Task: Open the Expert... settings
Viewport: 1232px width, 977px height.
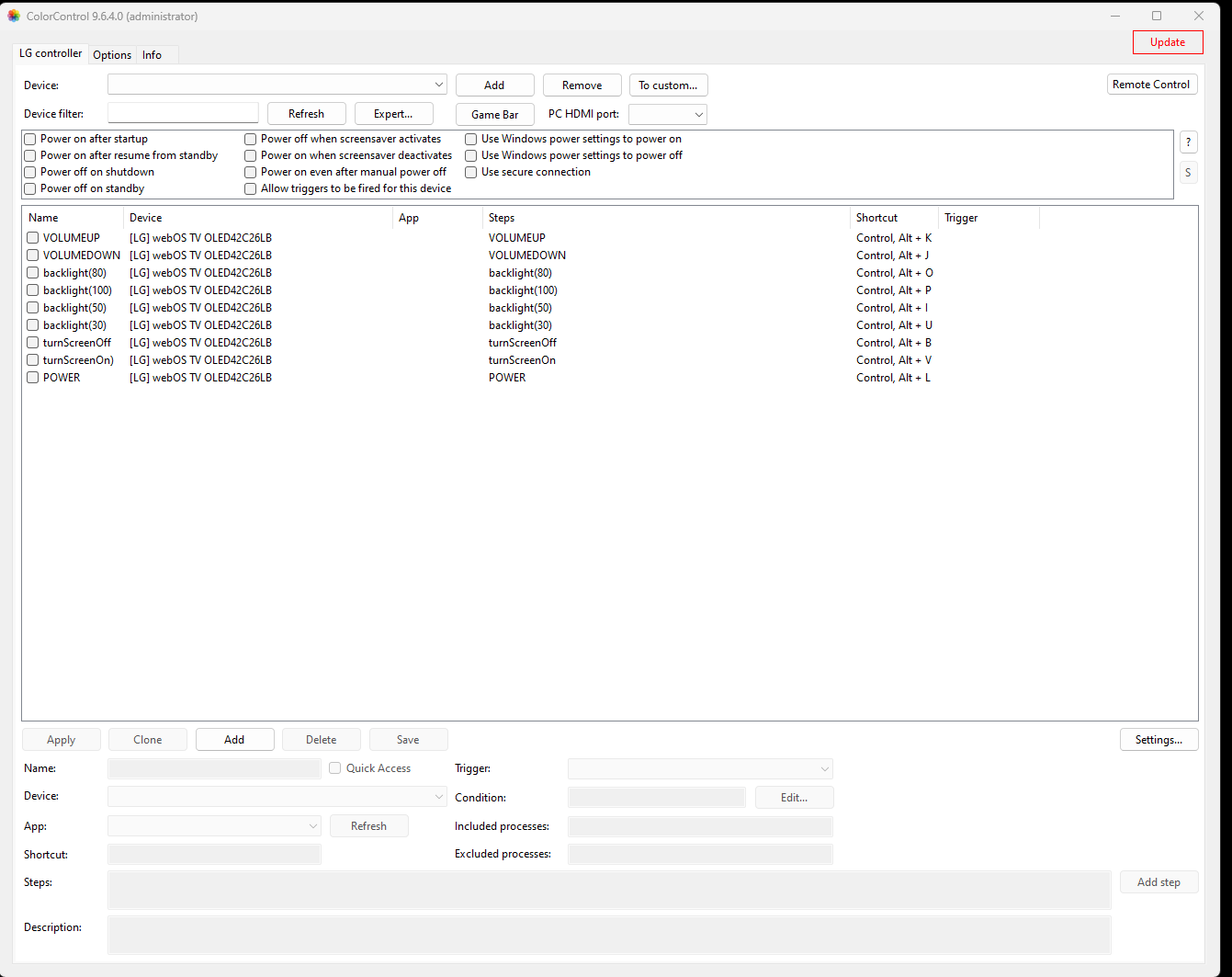Action: pyautogui.click(x=394, y=114)
